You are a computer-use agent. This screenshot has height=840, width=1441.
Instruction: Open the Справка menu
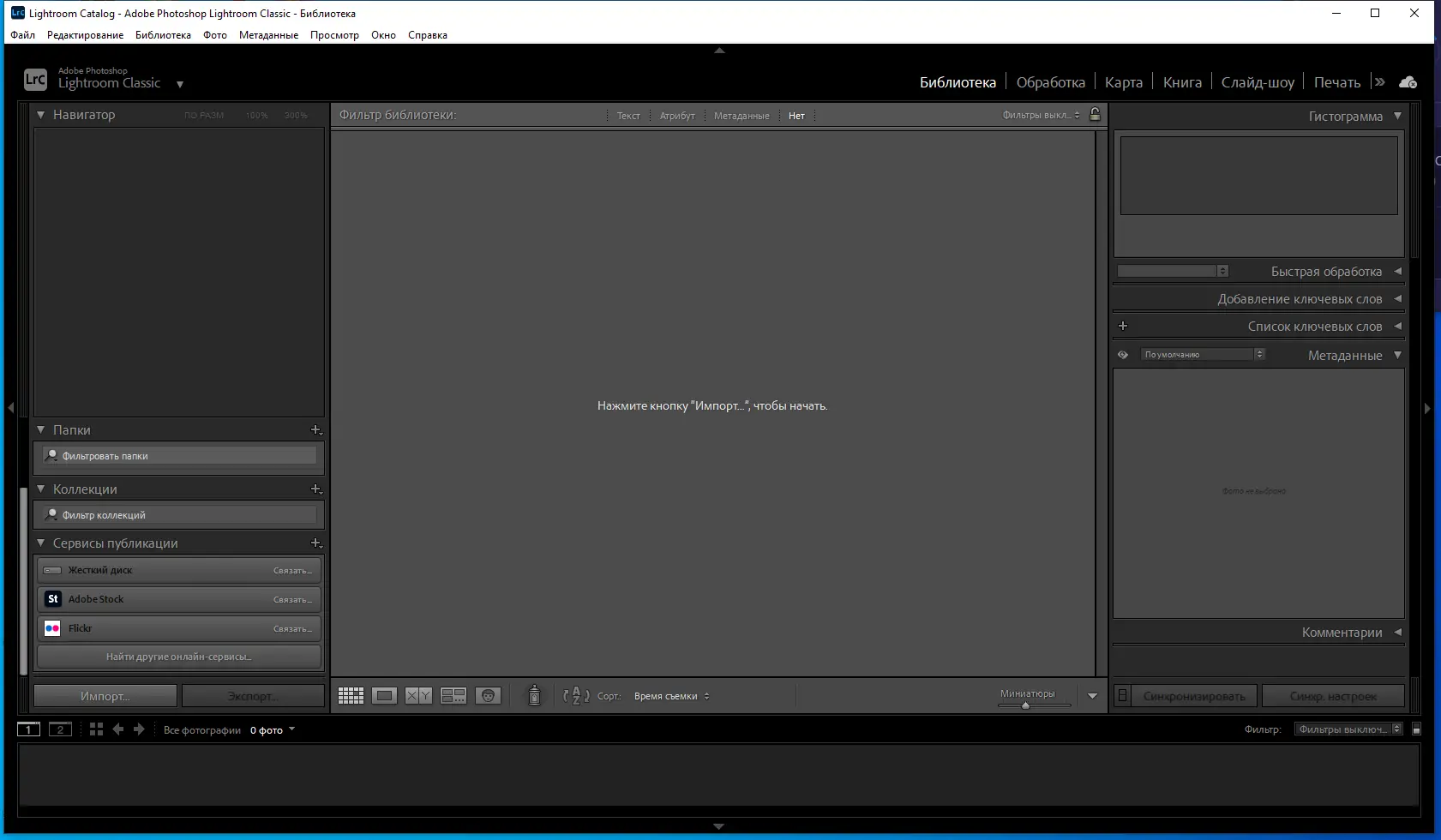(x=428, y=35)
